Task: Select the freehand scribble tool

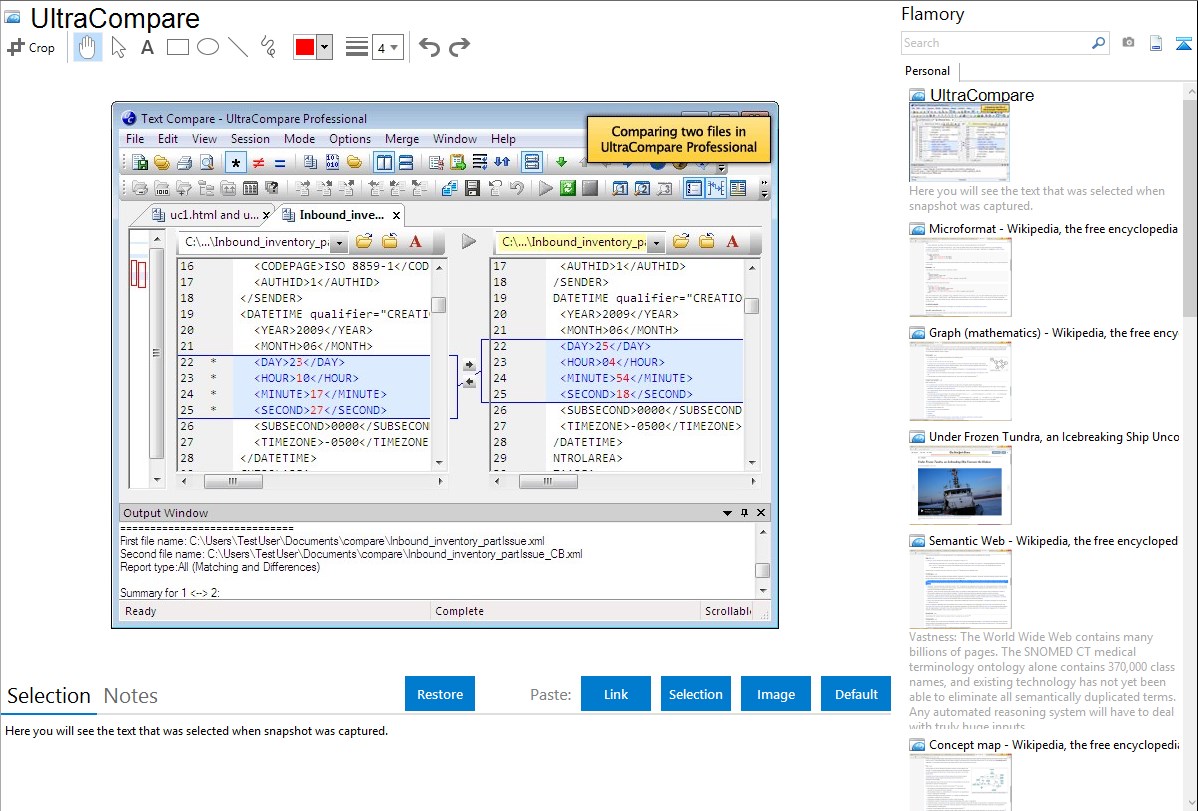Action: tap(267, 47)
